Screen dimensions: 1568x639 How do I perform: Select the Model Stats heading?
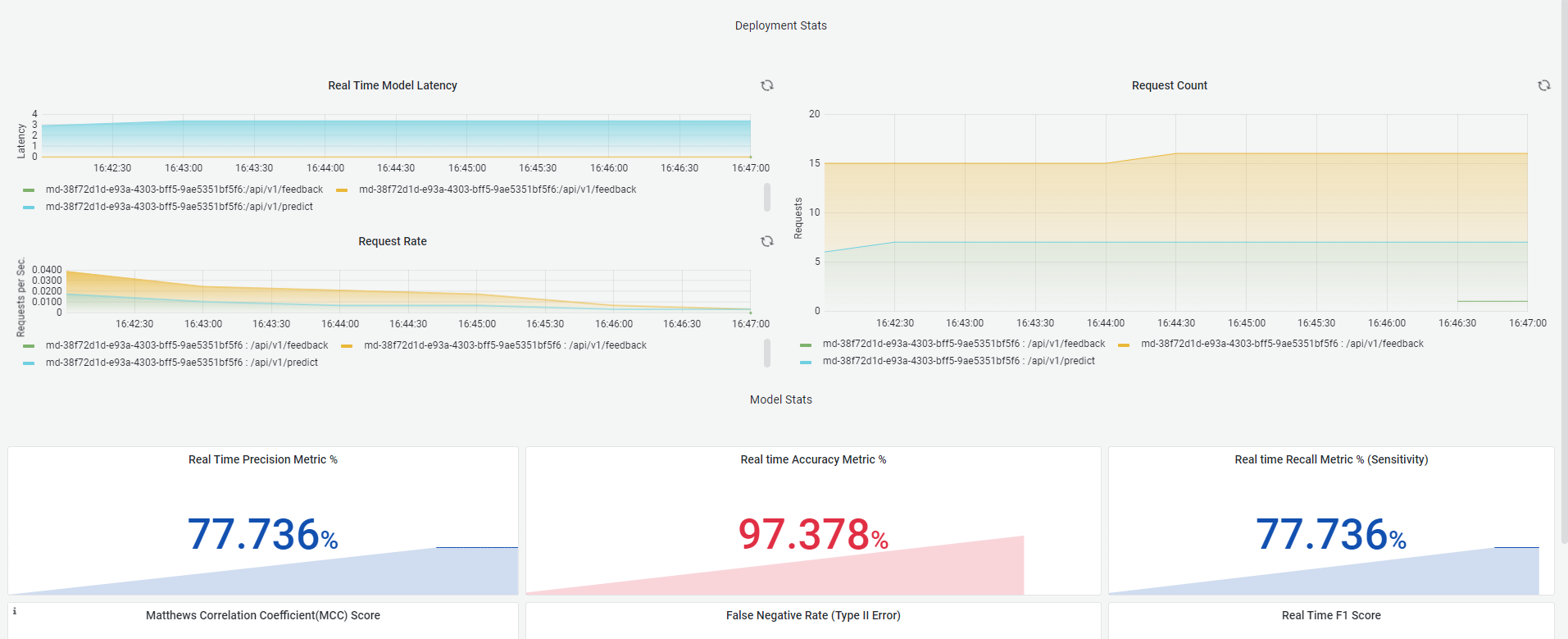click(x=781, y=399)
